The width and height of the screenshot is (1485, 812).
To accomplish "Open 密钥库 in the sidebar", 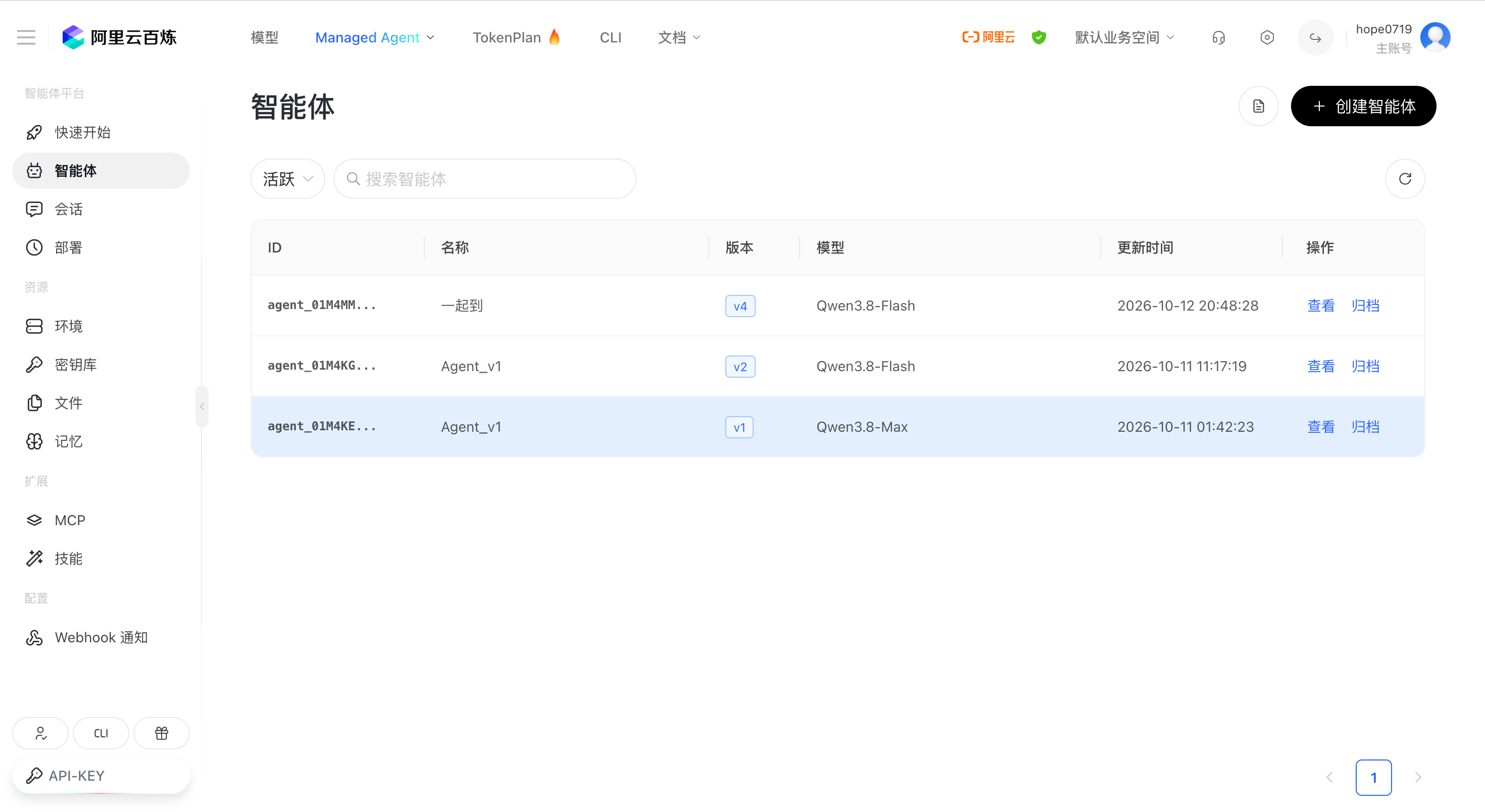I will point(101,365).
